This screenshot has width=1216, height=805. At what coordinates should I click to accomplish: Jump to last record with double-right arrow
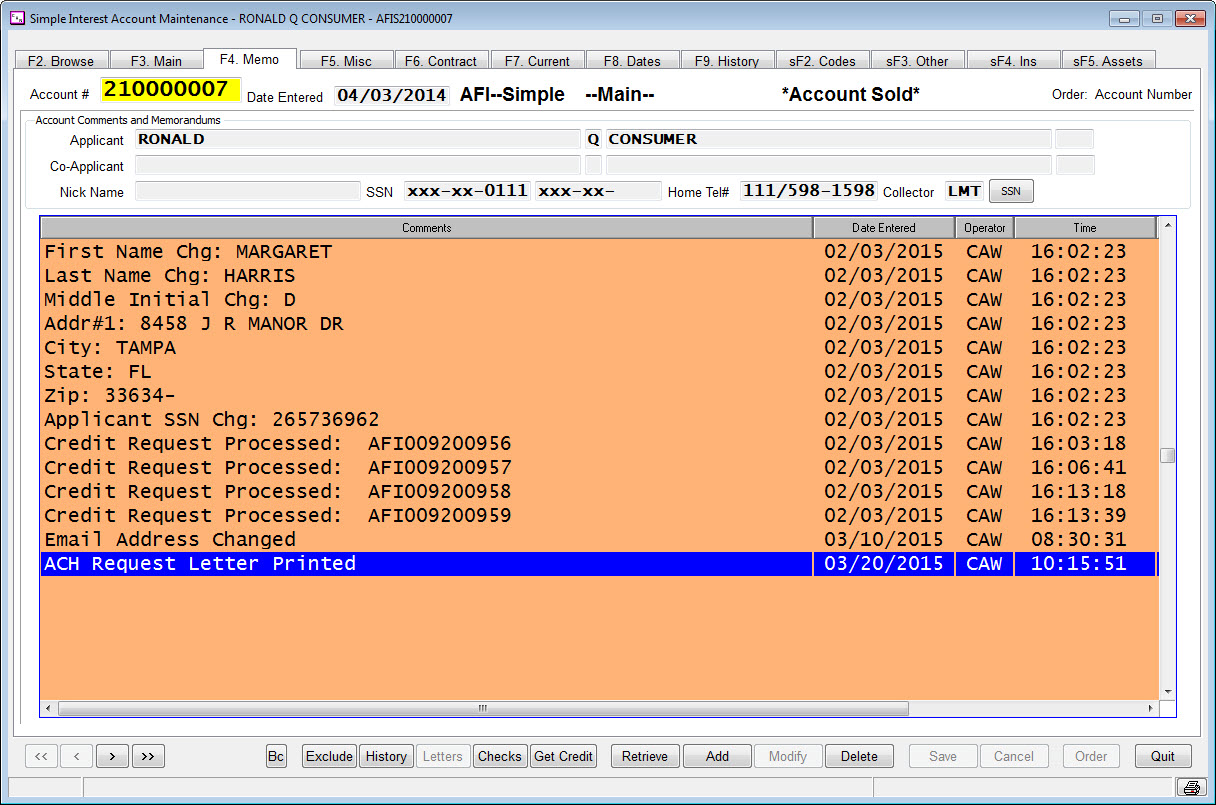click(x=148, y=756)
